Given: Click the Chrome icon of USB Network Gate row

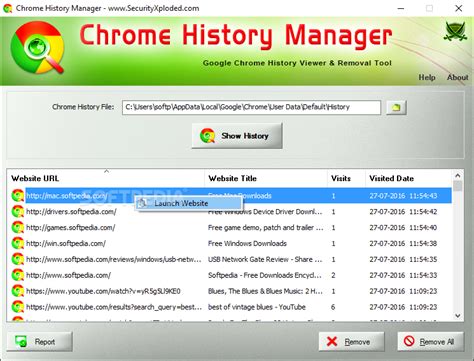Looking at the screenshot, I should pyautogui.click(x=18, y=259).
